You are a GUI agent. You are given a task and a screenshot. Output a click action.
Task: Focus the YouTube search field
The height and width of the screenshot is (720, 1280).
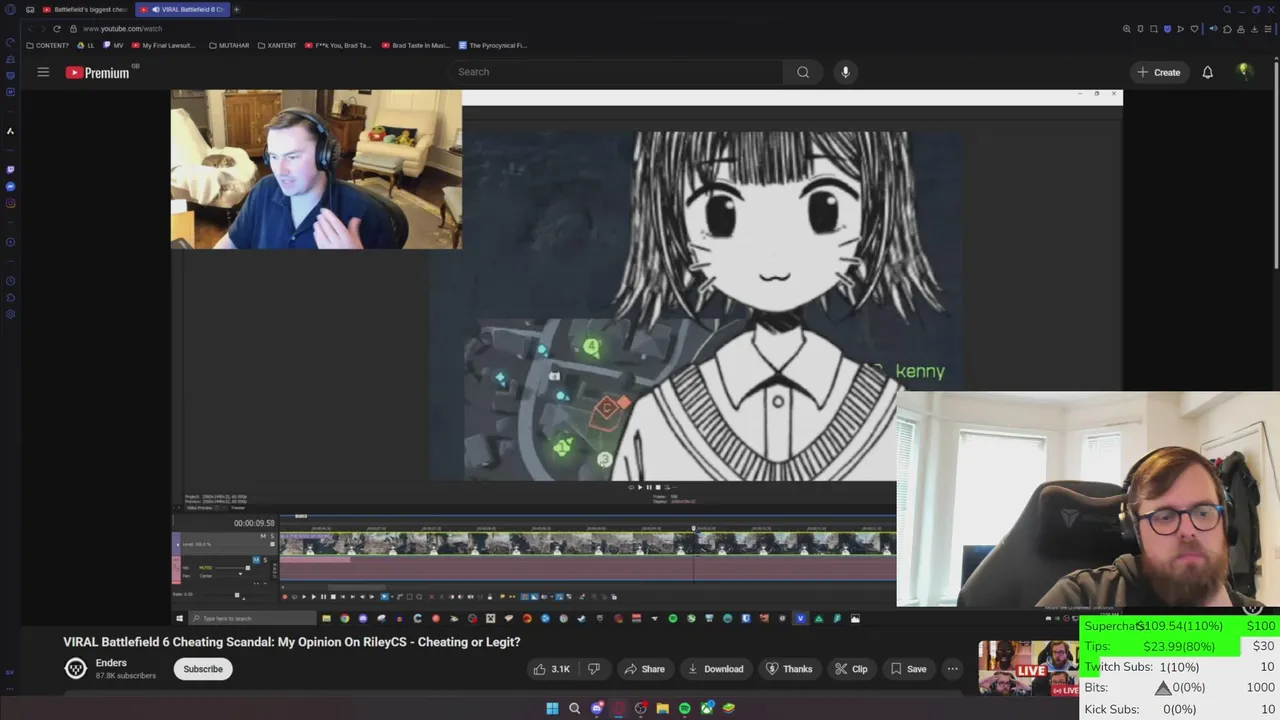pos(615,72)
